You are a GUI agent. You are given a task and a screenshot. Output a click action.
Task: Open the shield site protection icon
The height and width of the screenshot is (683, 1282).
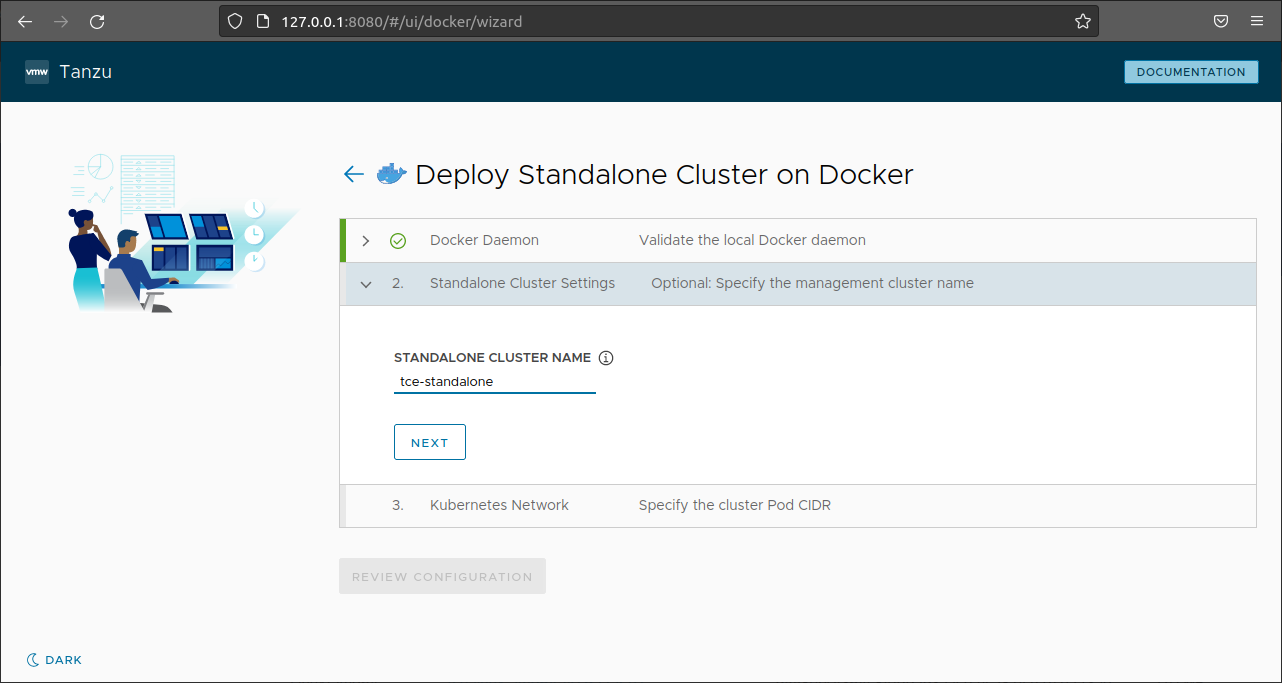[x=235, y=21]
